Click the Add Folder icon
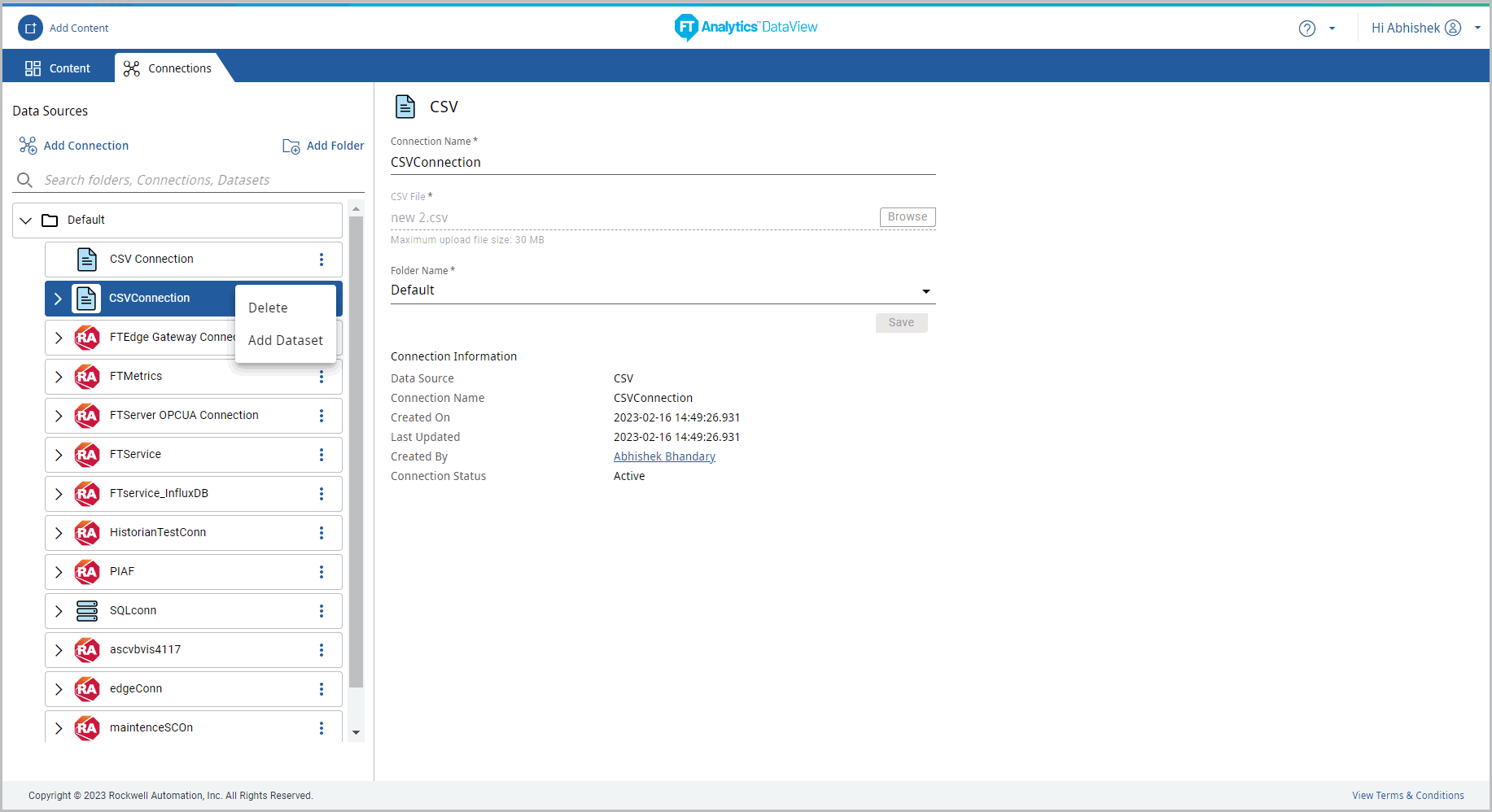 click(291, 146)
